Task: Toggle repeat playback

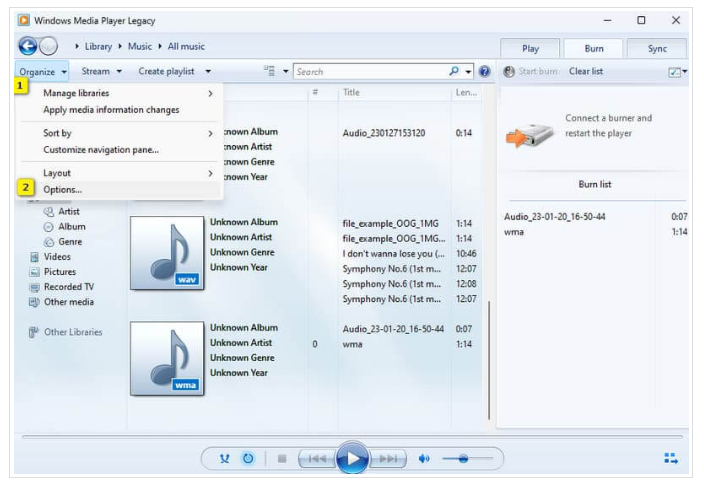Action: (x=248, y=459)
